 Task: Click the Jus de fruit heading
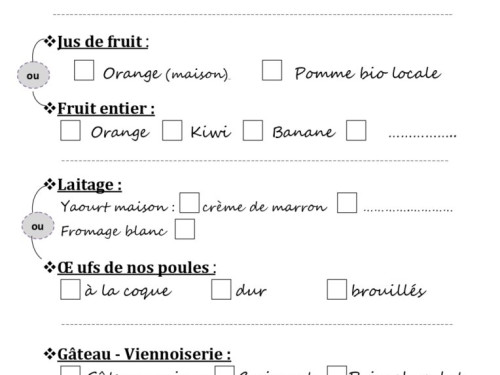(103, 42)
